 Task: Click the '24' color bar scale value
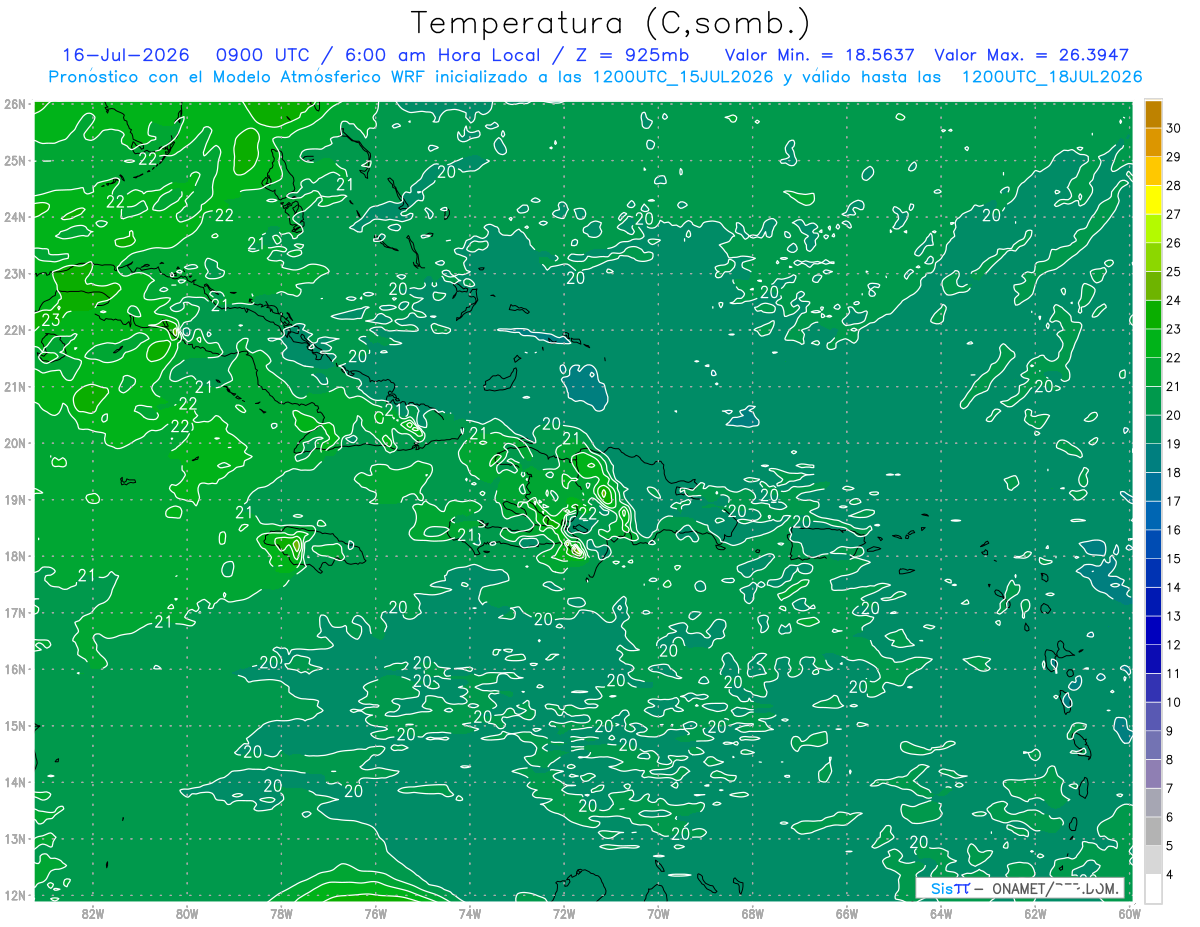coord(1174,301)
